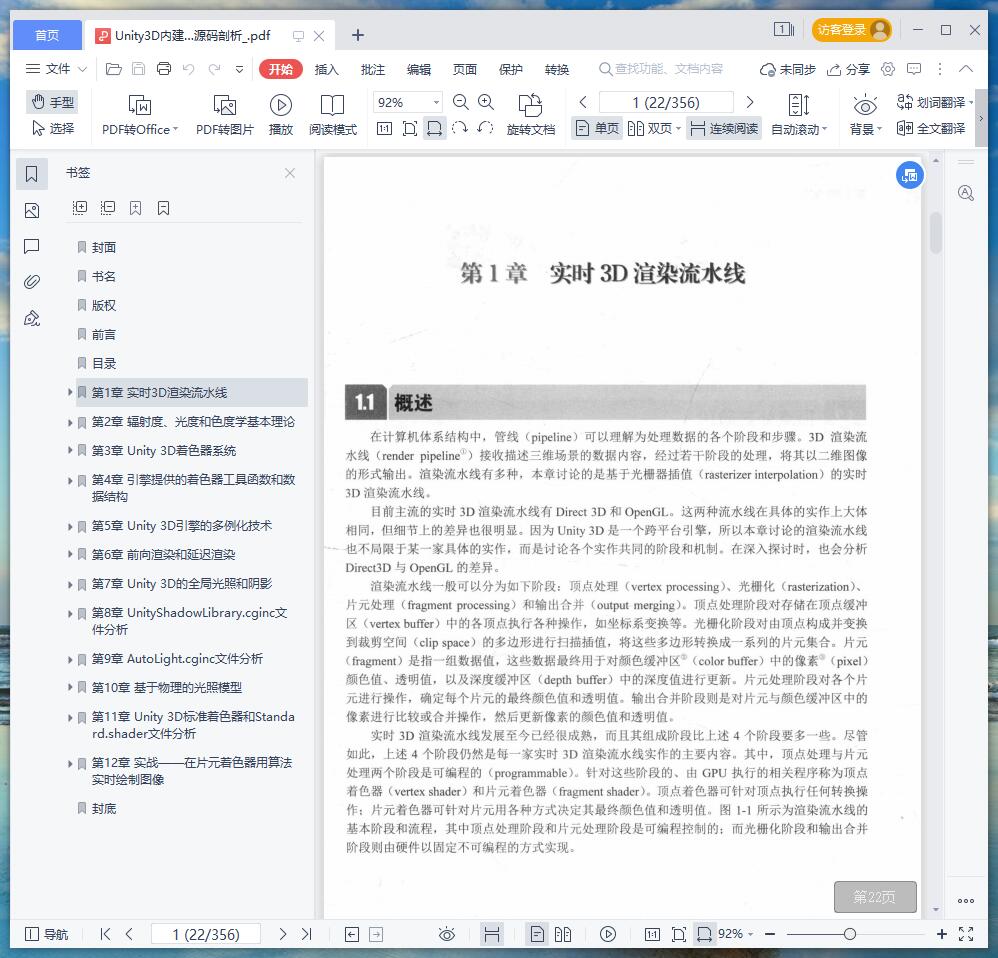
Task: Switch to the 转换 ribbon tab
Action: 557,69
